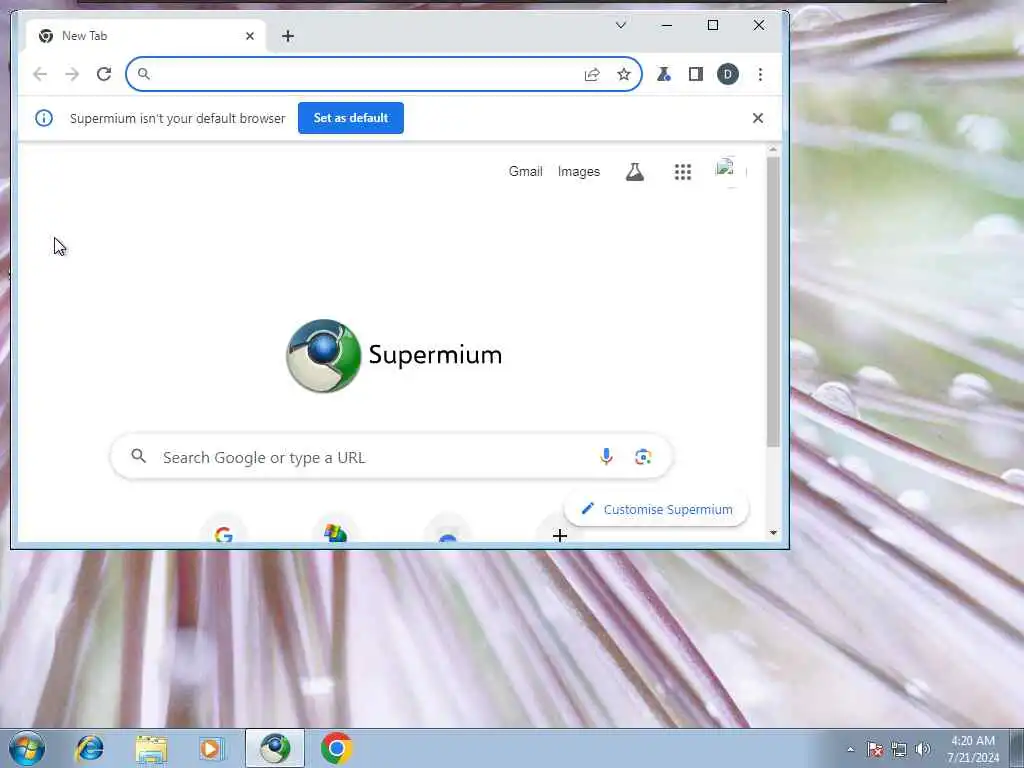
Task: Open the Gmail link
Action: tap(526, 172)
